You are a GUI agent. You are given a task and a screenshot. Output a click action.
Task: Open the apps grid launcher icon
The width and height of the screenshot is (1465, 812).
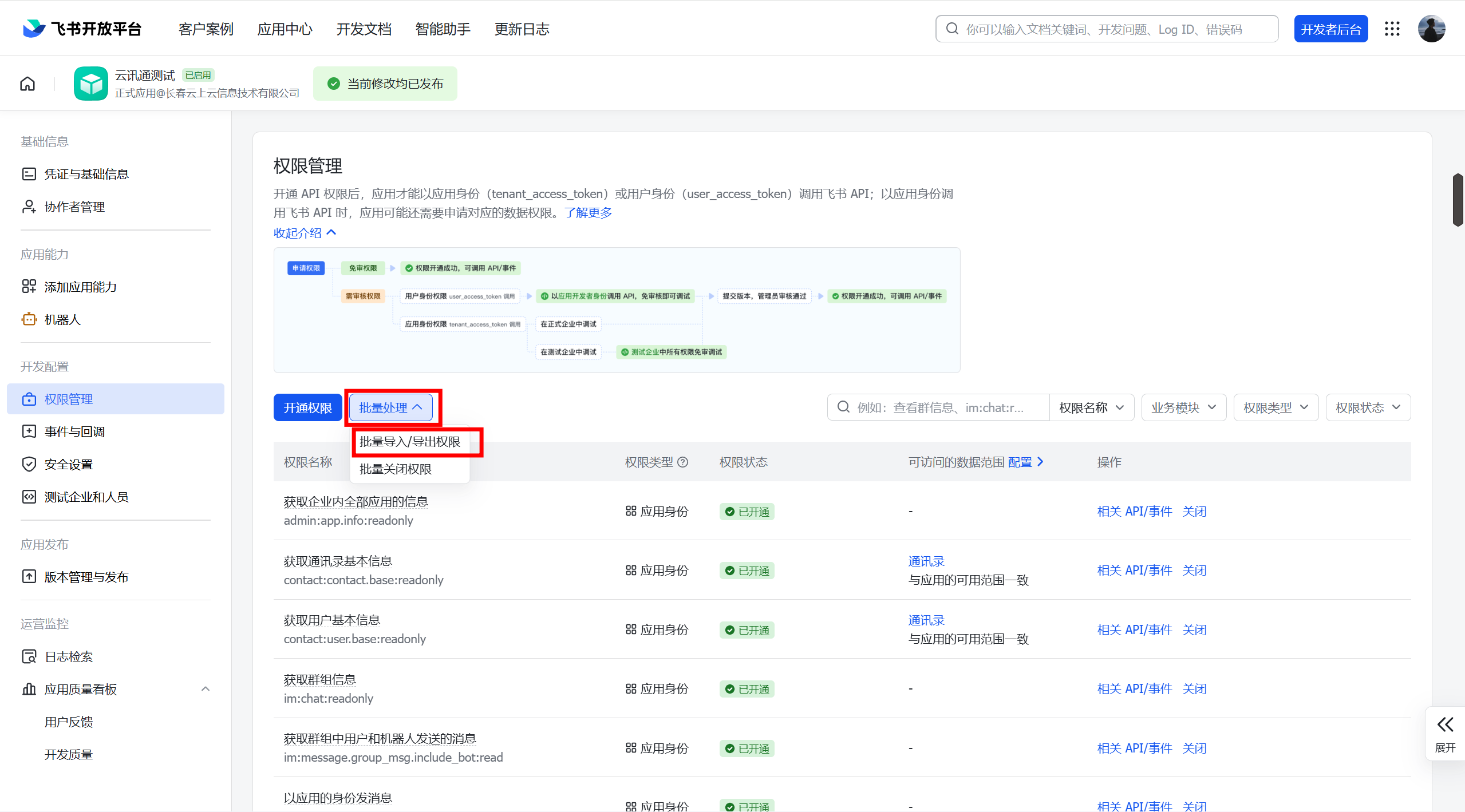pyautogui.click(x=1392, y=29)
